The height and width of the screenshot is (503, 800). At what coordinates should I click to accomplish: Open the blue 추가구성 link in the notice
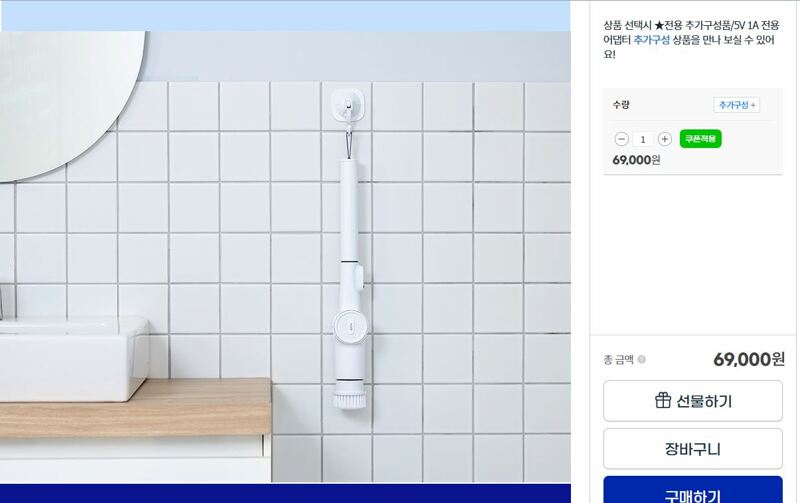pos(652,40)
